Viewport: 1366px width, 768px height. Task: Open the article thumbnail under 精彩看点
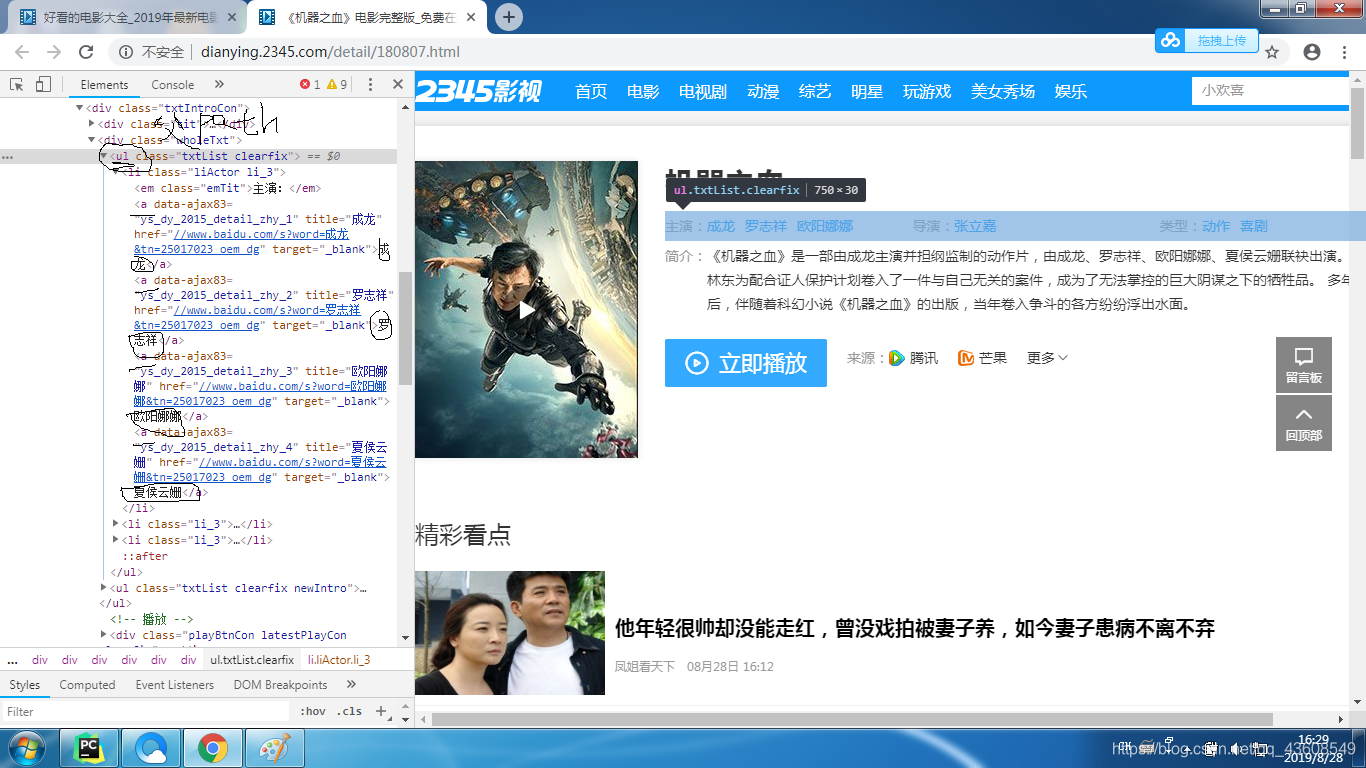[510, 633]
